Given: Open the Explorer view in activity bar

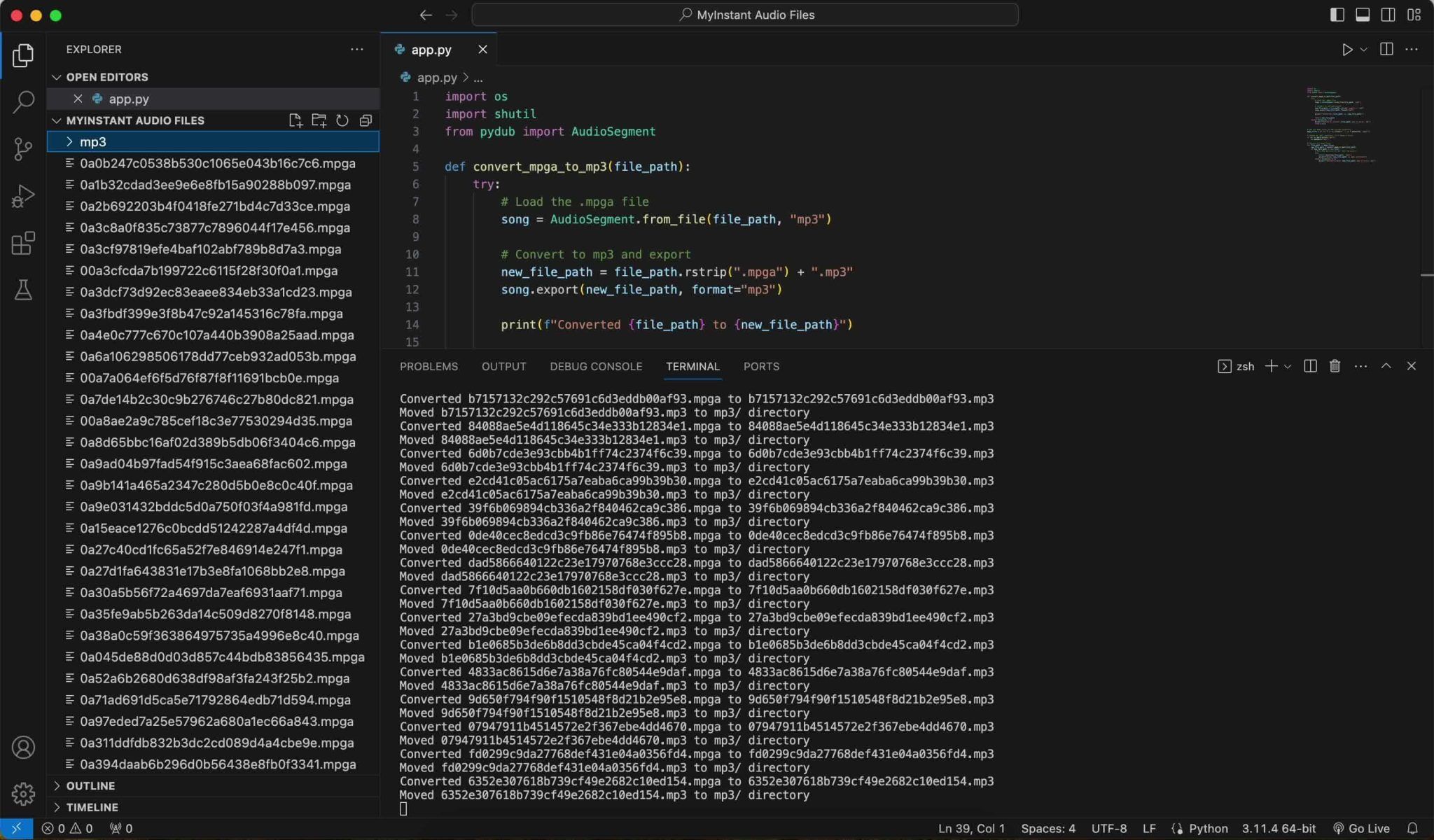Looking at the screenshot, I should [x=23, y=55].
